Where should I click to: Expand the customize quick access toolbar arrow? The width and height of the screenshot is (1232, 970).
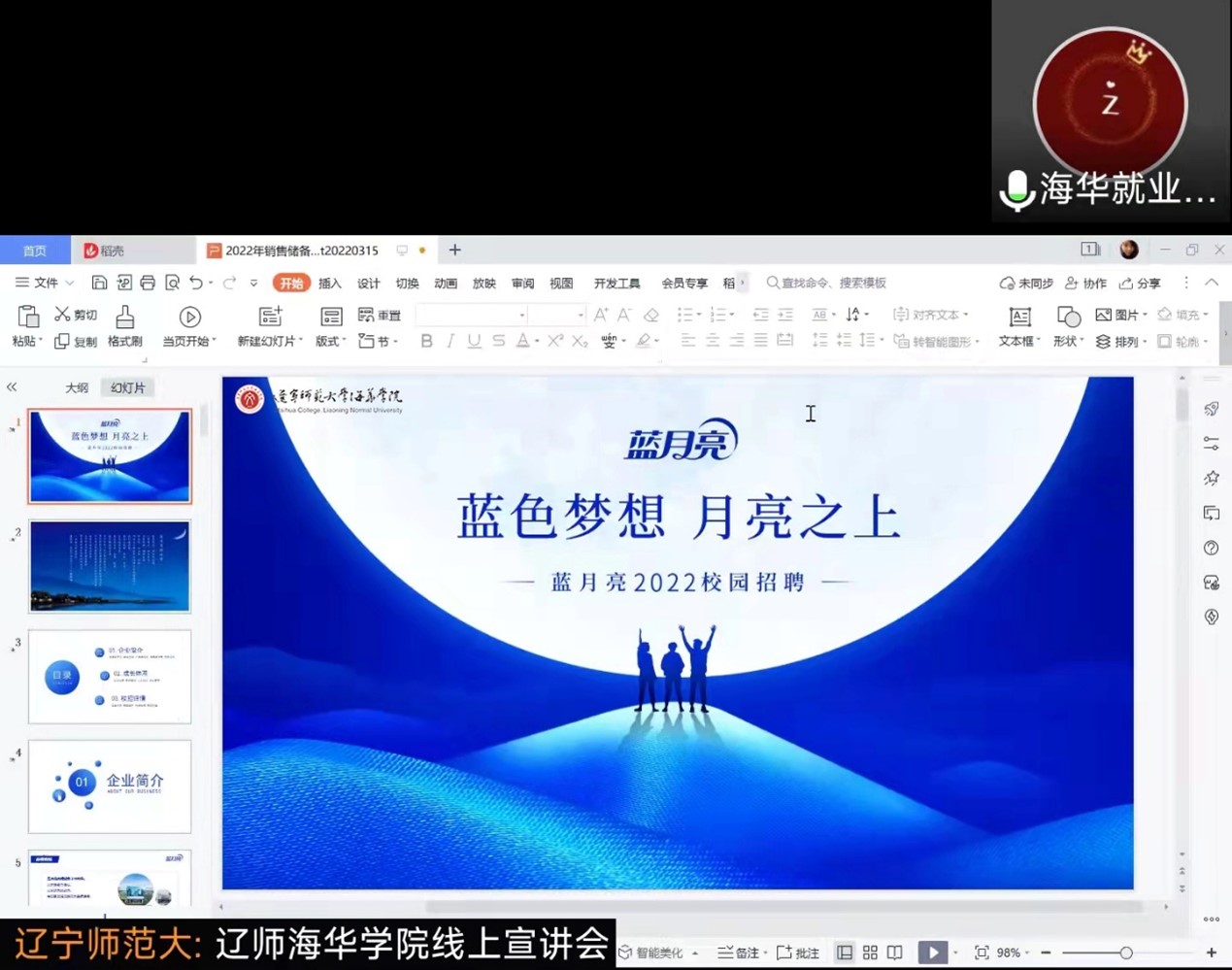[253, 283]
